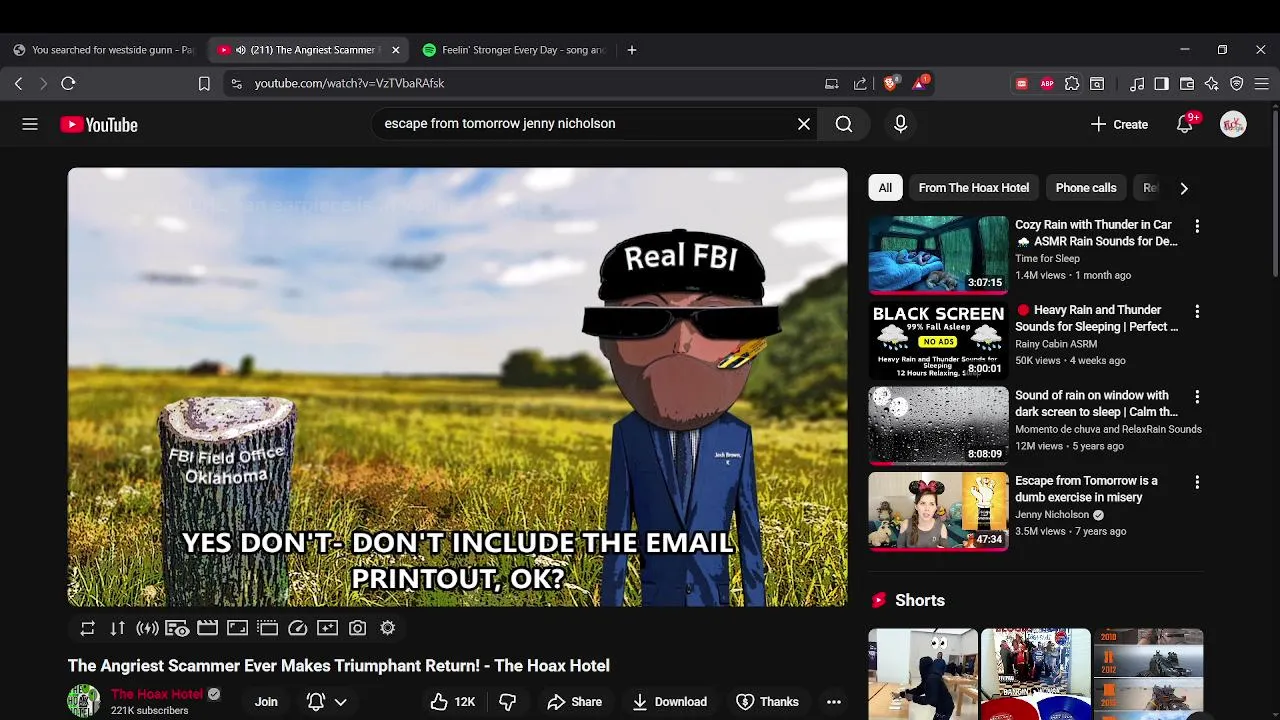The height and width of the screenshot is (720, 1280).
Task: Take a screenshot with the camera icon
Action: (x=357, y=628)
